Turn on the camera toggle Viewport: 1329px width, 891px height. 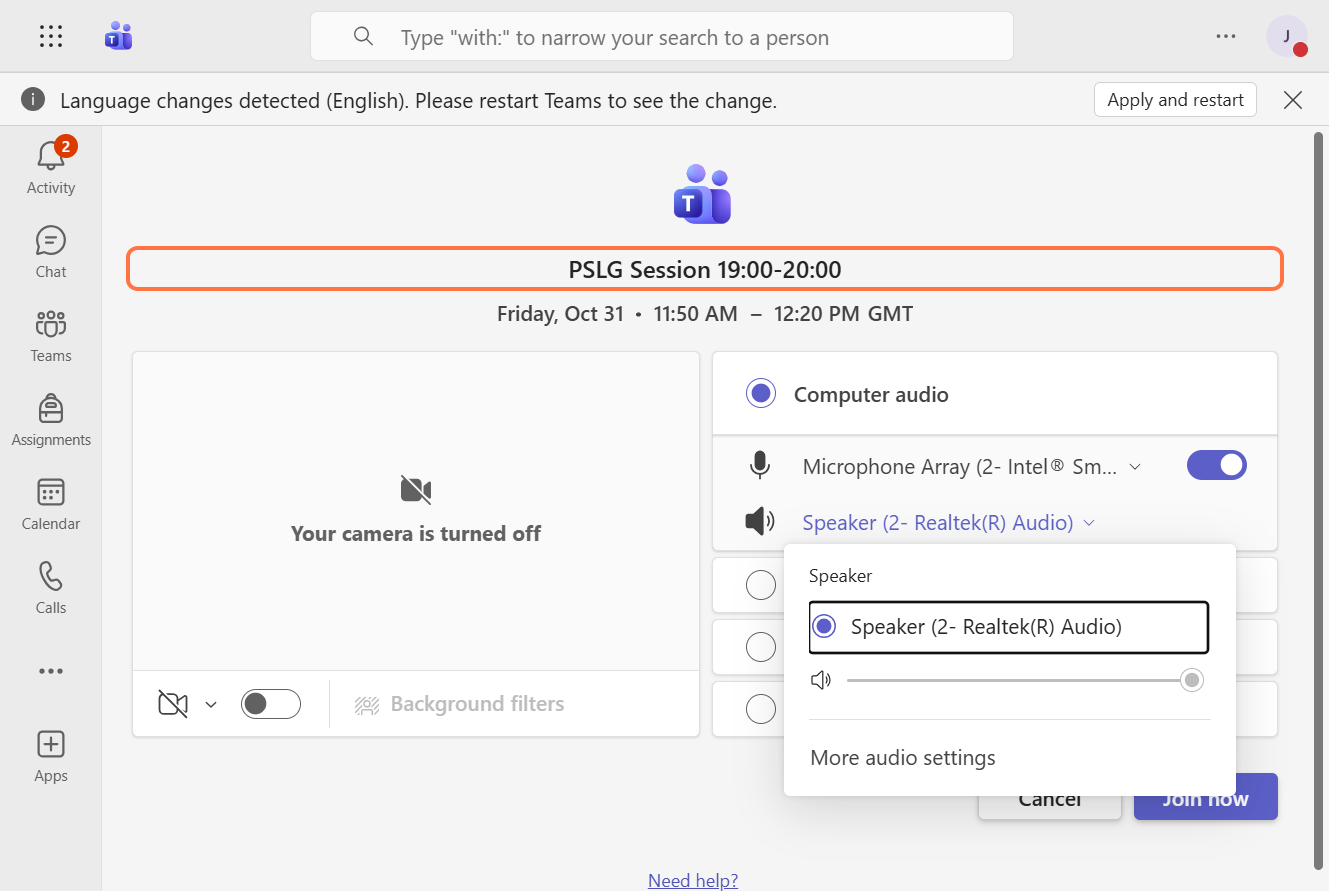click(x=271, y=704)
